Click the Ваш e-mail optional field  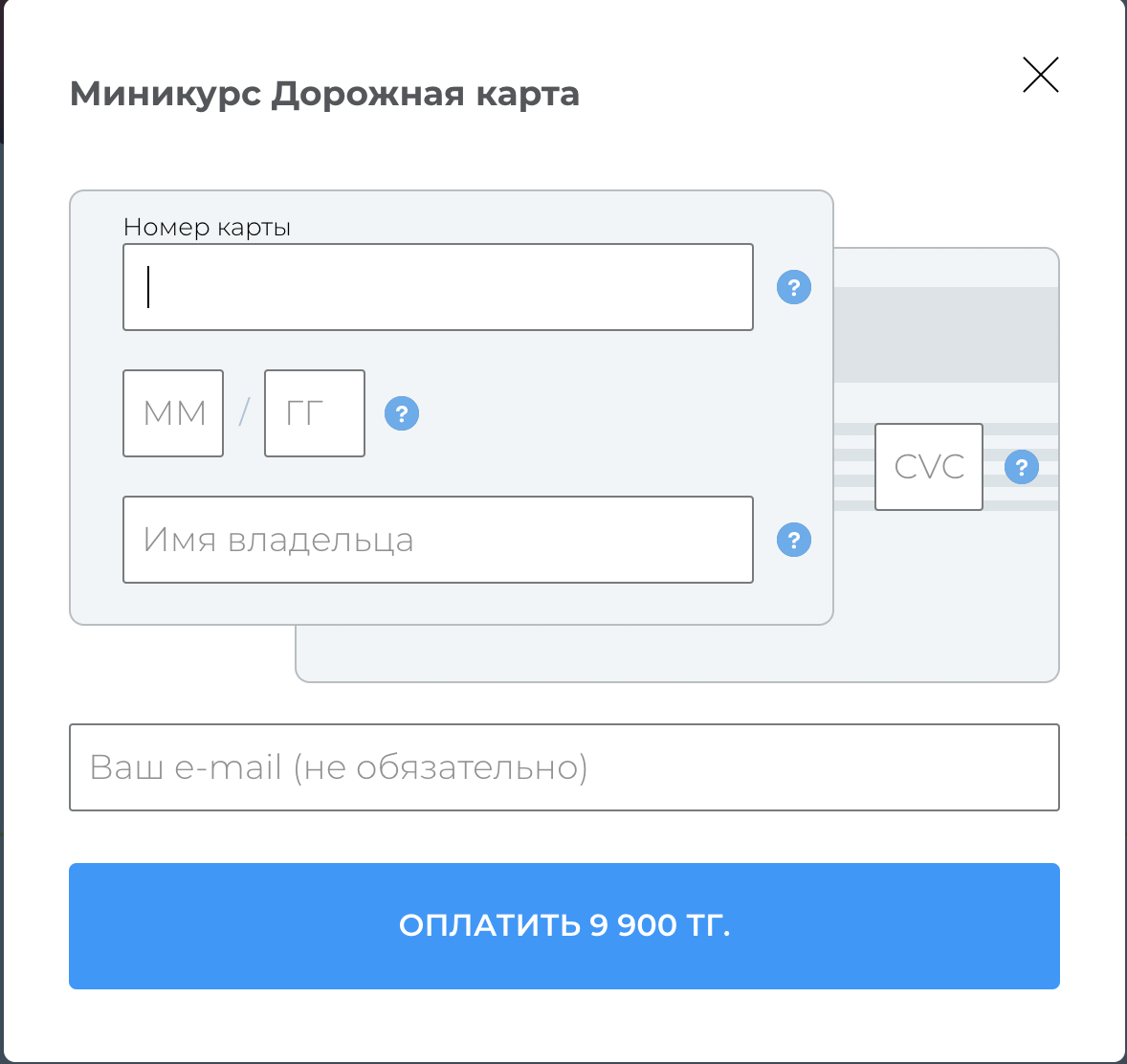(564, 767)
